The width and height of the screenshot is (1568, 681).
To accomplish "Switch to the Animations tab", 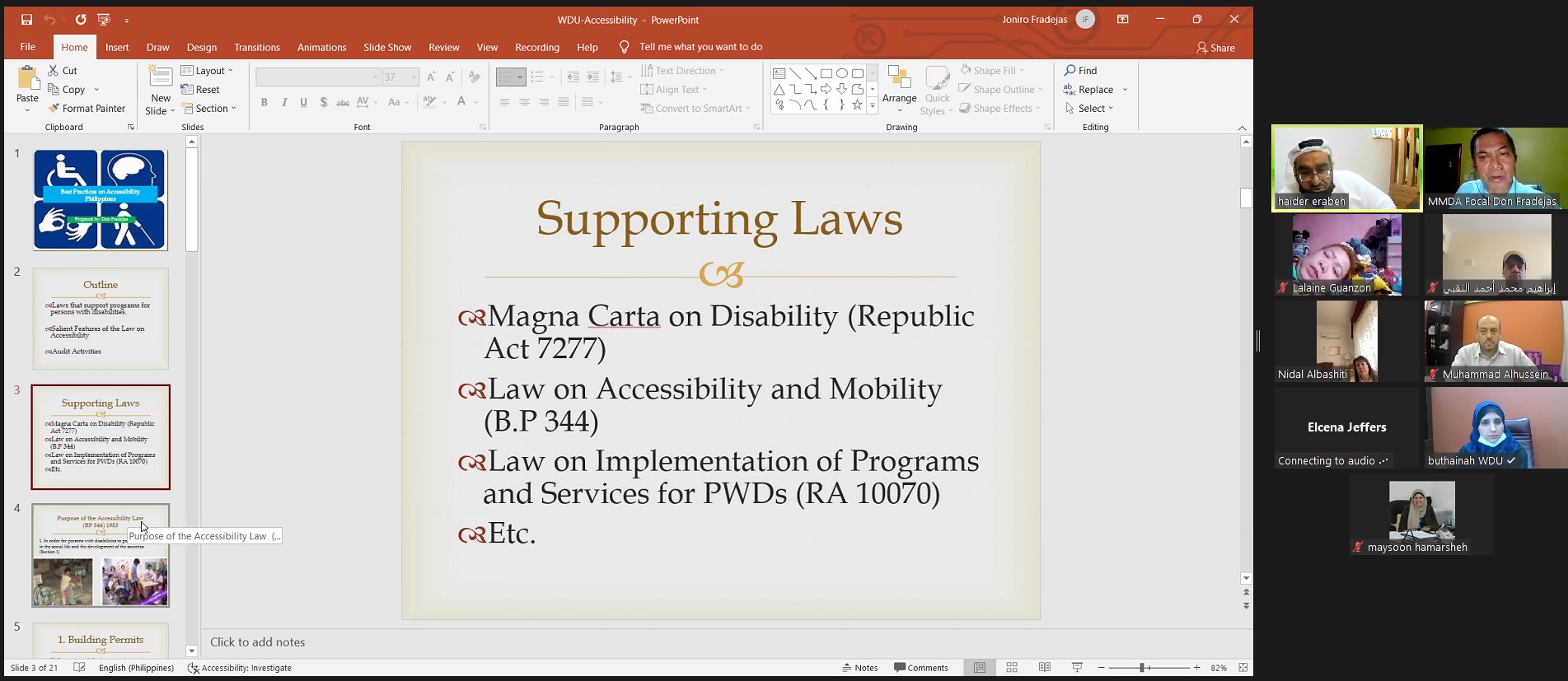I will pos(321,47).
